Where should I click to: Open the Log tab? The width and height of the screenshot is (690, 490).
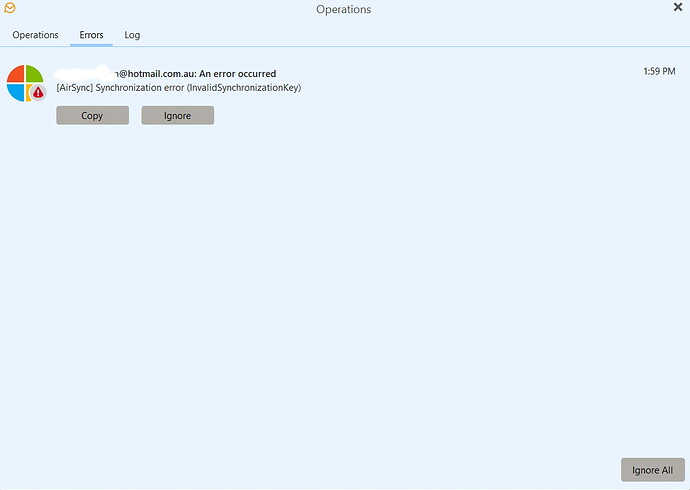132,35
